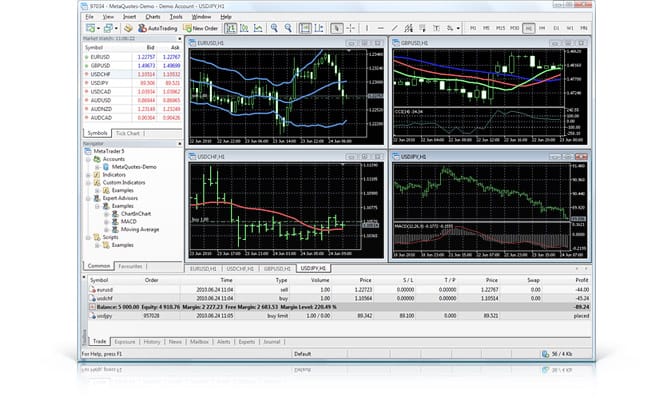Switch chart to candlestick view icon
The image size is (665, 400).
(245, 28)
